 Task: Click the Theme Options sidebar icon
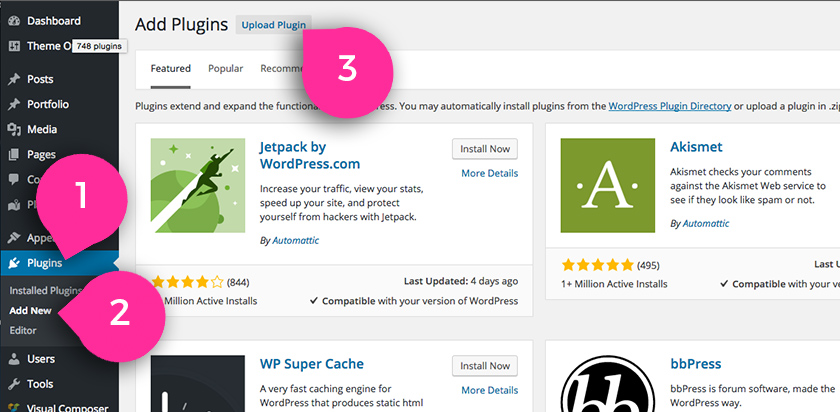(x=14, y=46)
